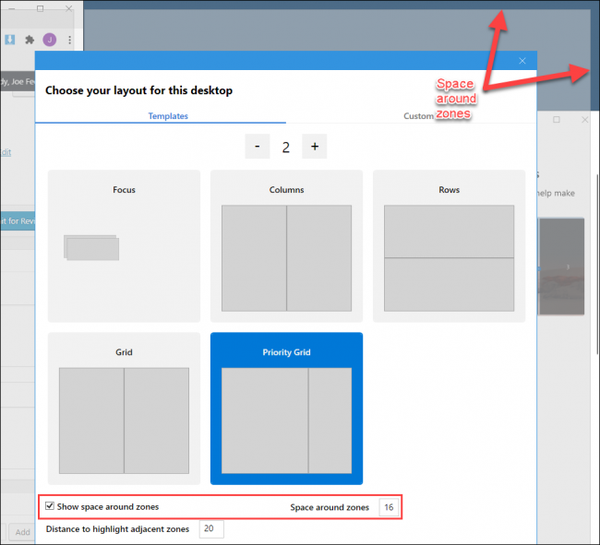Open the browser three-dot menu
This screenshot has width=600, height=545.
point(69,40)
